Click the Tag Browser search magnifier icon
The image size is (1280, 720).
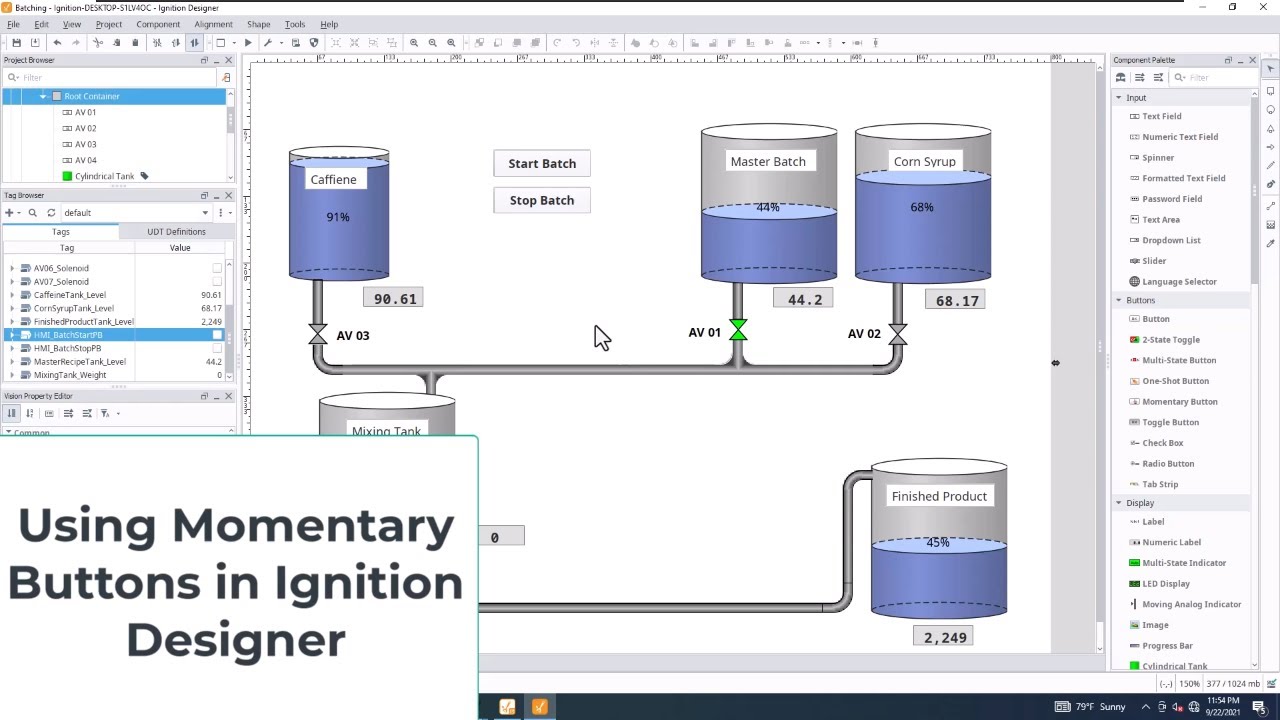[33, 213]
